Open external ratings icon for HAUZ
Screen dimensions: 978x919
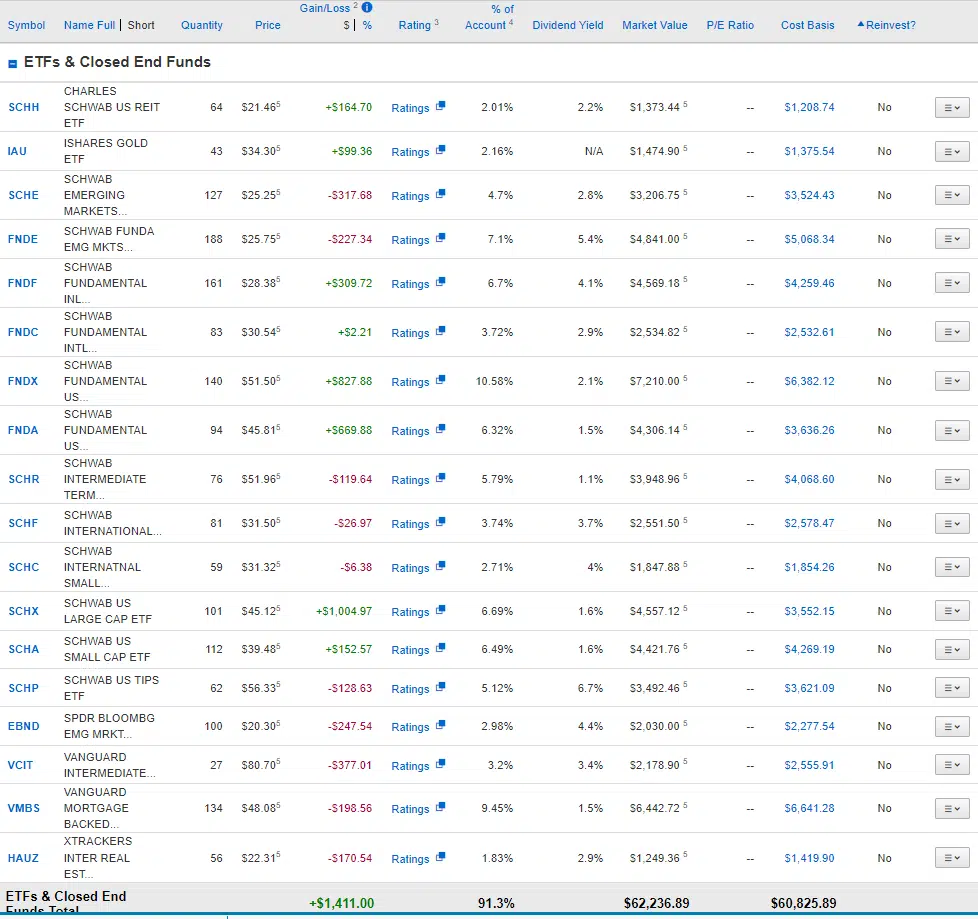[440, 857]
